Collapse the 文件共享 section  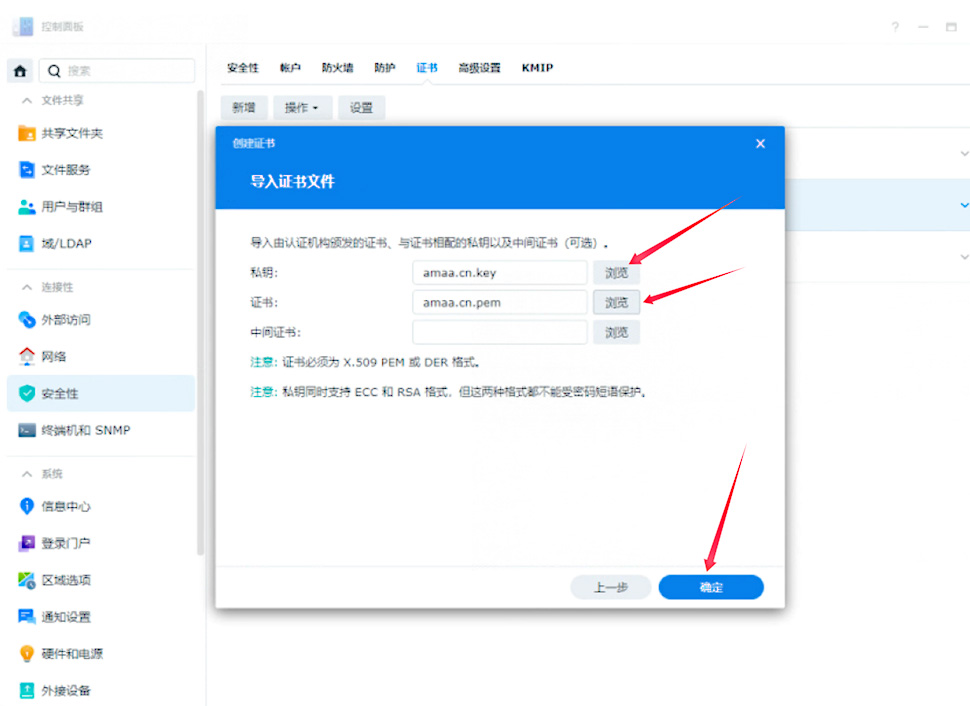(26, 101)
